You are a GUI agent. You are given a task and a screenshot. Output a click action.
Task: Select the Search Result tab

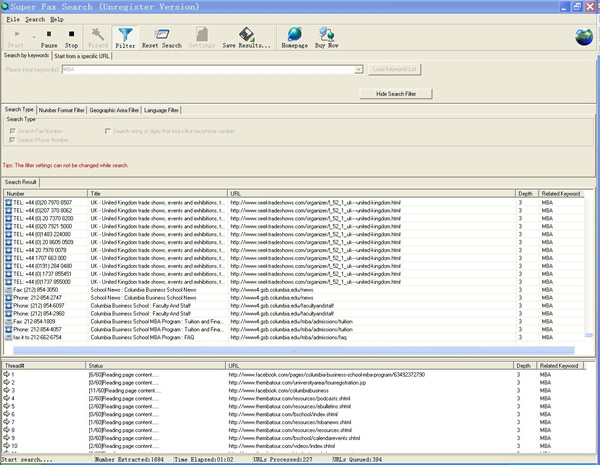(21, 182)
